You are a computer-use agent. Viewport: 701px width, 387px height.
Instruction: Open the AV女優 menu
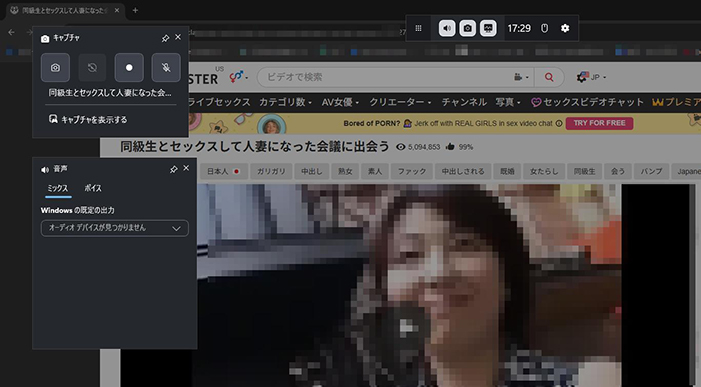[x=340, y=102]
